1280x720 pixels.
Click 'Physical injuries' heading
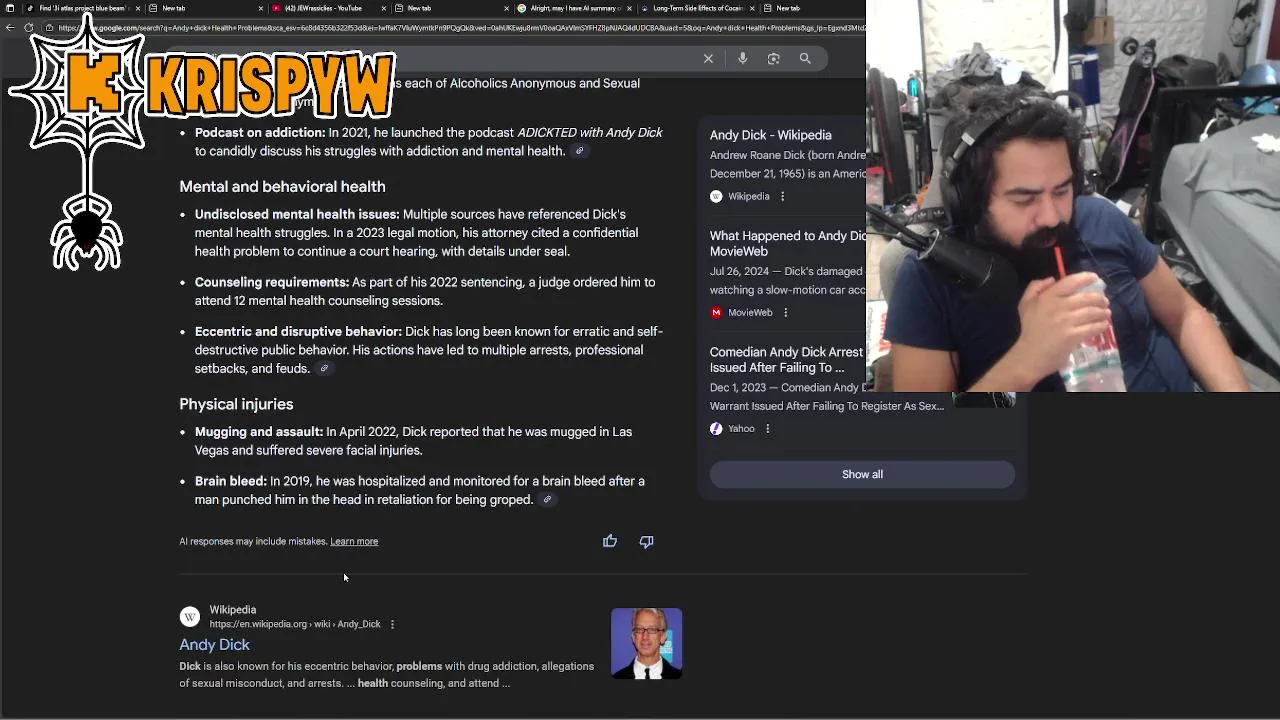point(236,404)
